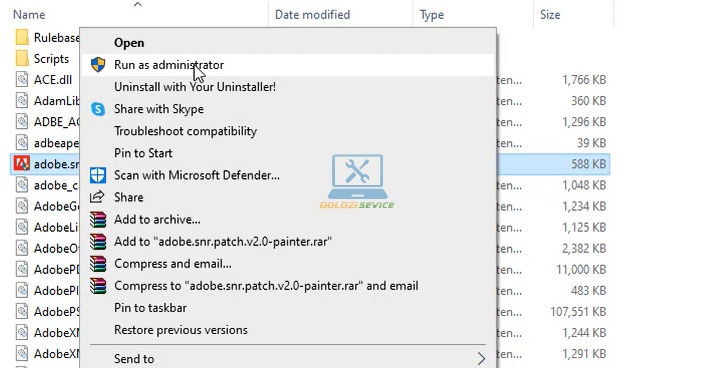This screenshot has height=368, width=715.
Task: Click the Skype icon in context menu
Action: (98, 109)
